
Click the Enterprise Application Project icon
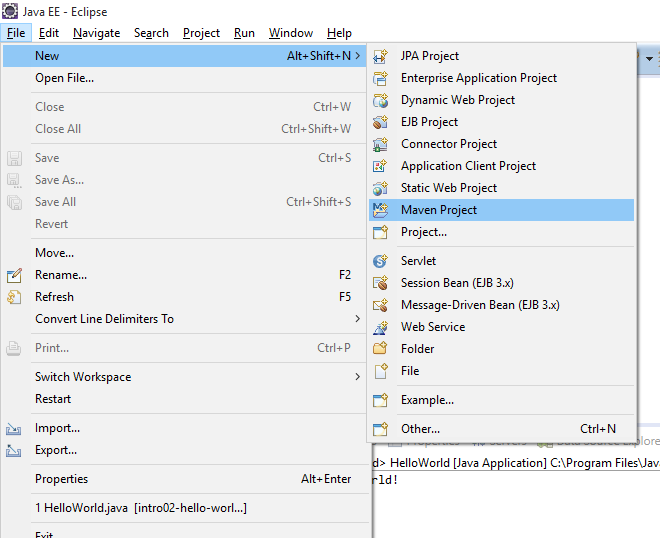pos(380,78)
